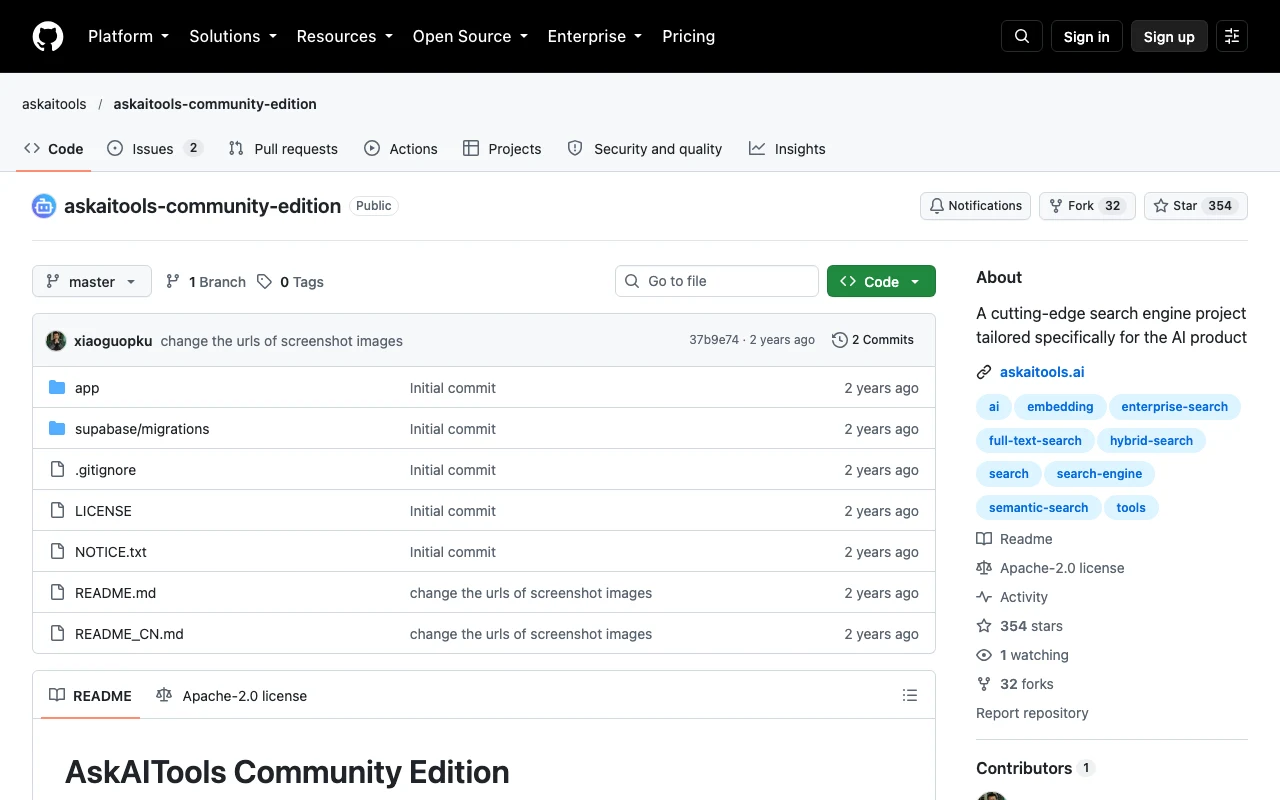Click the app folder icon
Screen dimensions: 1280x800
tap(57, 388)
